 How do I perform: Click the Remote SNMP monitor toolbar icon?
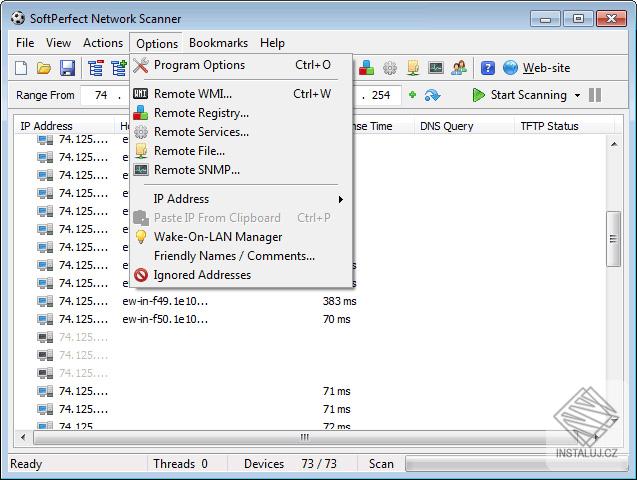point(436,68)
